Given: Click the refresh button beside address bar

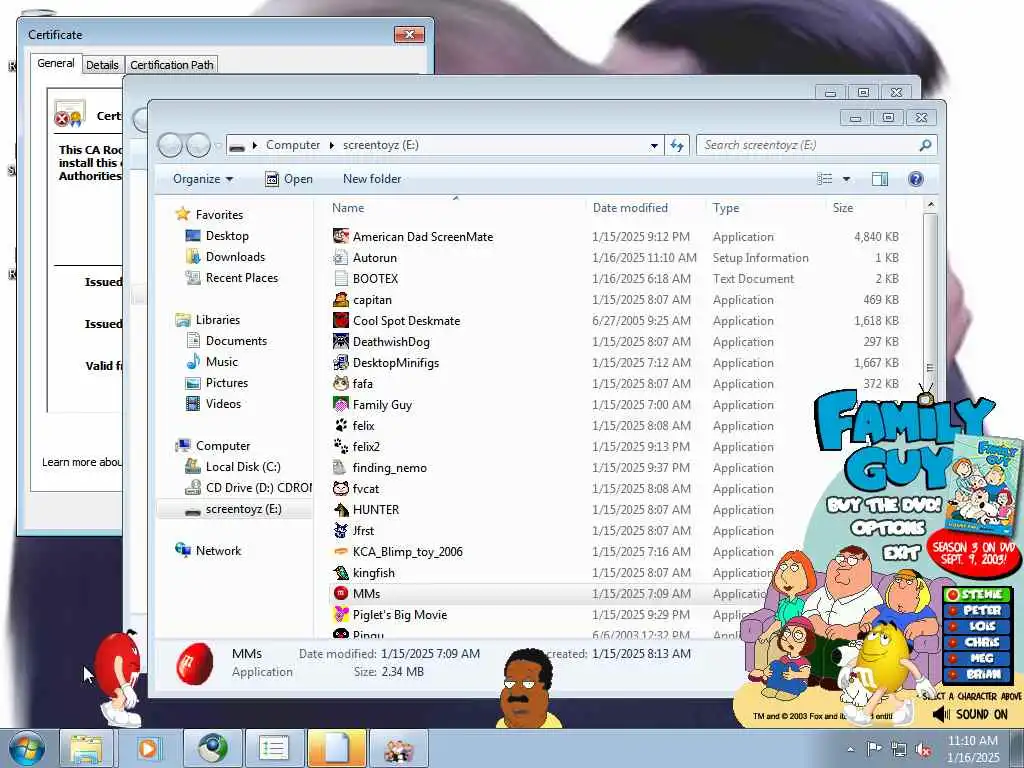Looking at the screenshot, I should coord(677,146).
